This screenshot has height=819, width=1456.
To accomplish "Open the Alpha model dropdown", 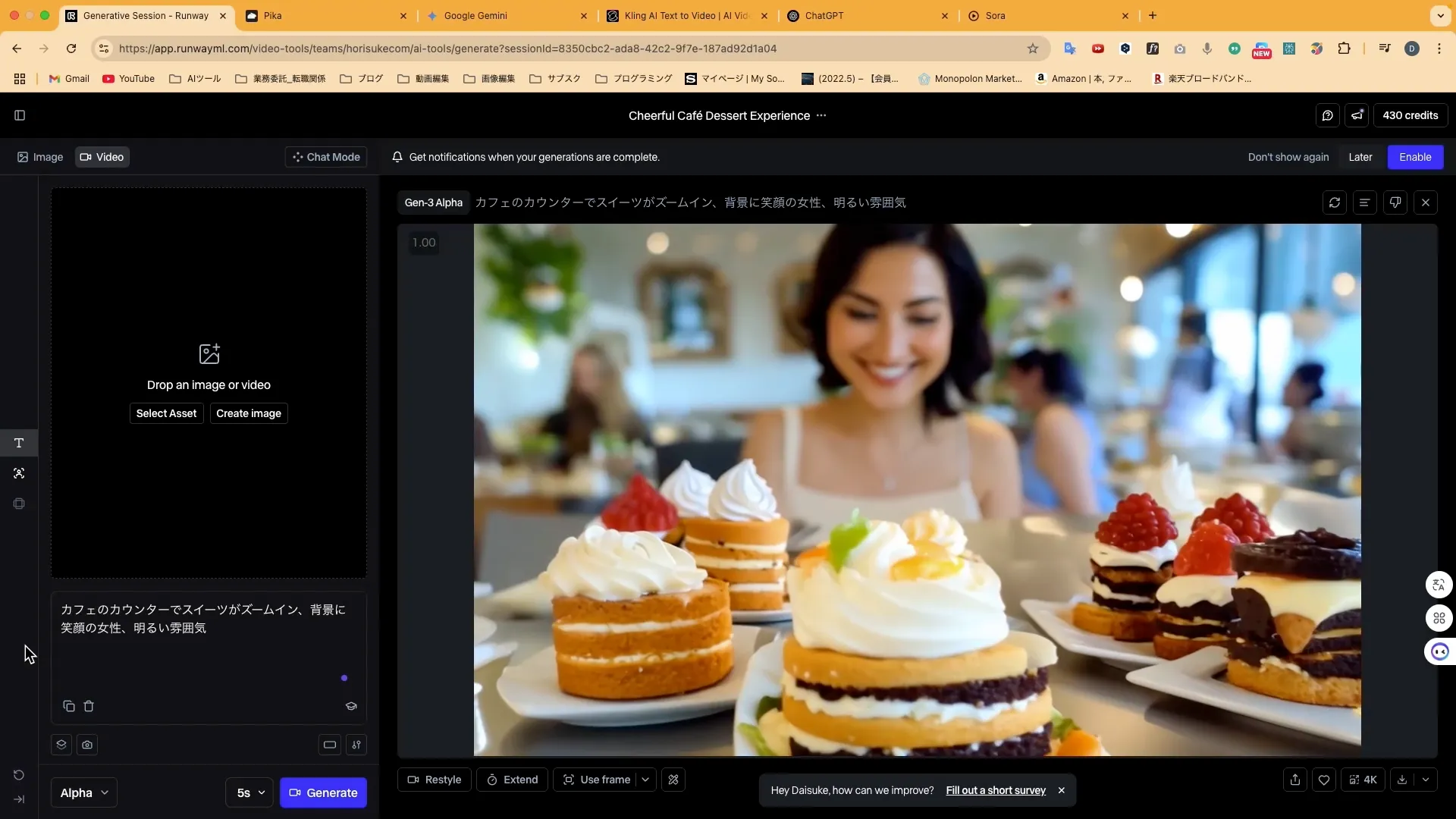I will [x=84, y=792].
